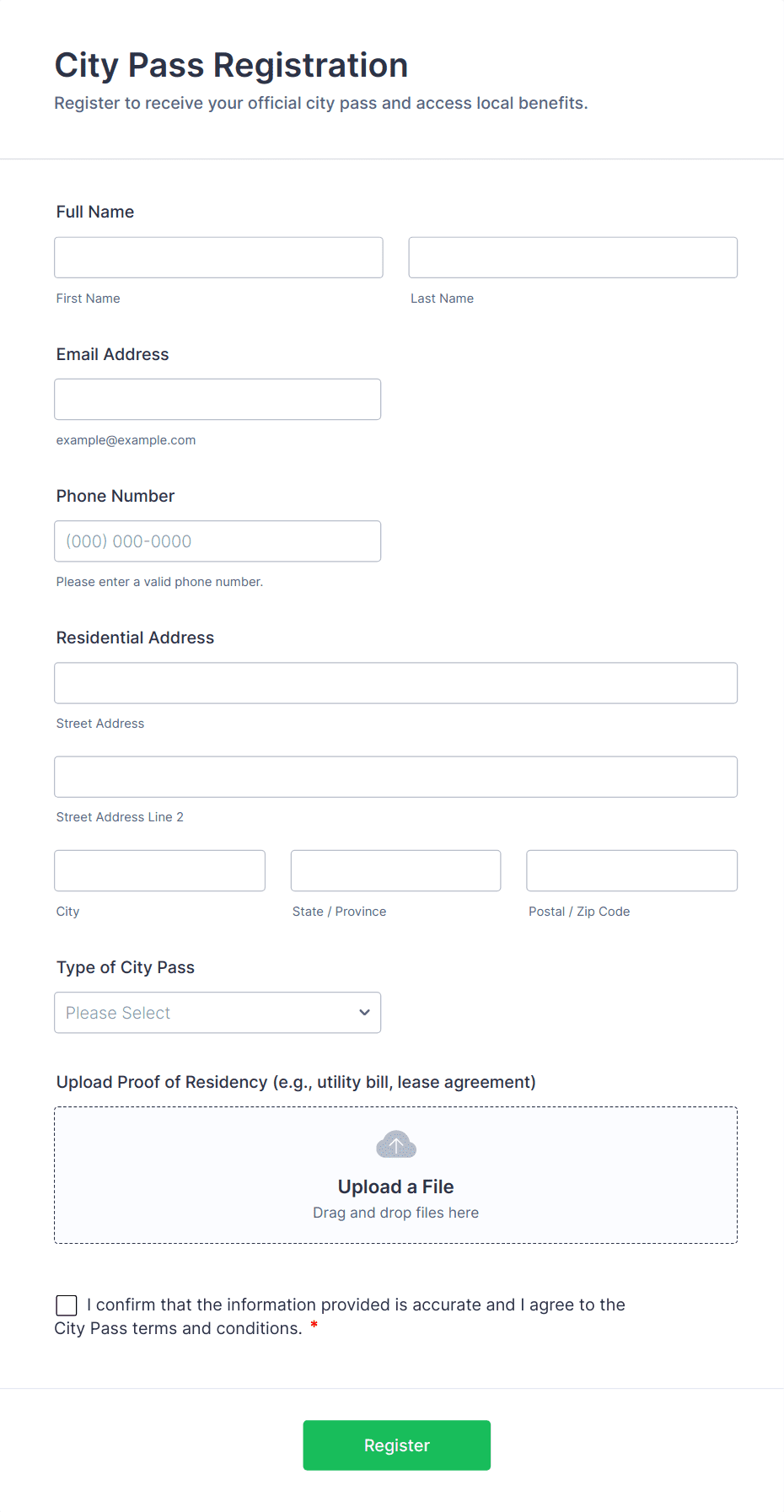
Task: Select the Street Address Line 2 field
Action: point(395,777)
